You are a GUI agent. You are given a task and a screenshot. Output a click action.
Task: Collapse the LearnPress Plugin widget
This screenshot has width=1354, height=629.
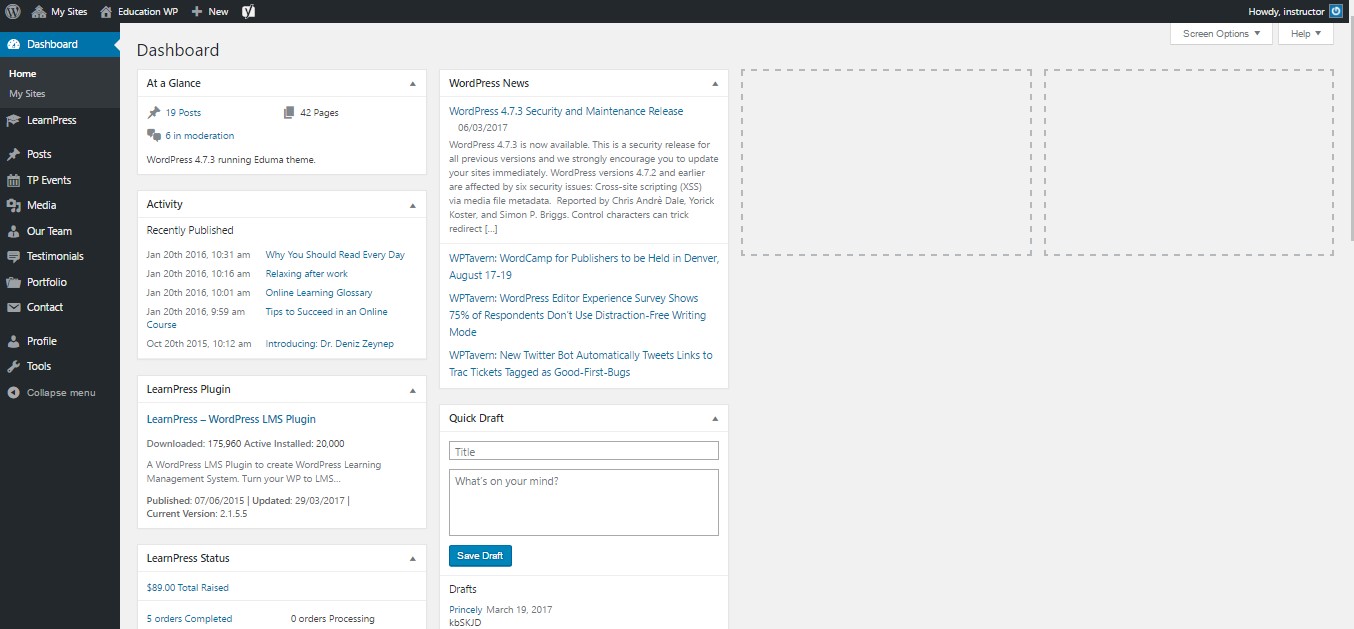click(413, 390)
